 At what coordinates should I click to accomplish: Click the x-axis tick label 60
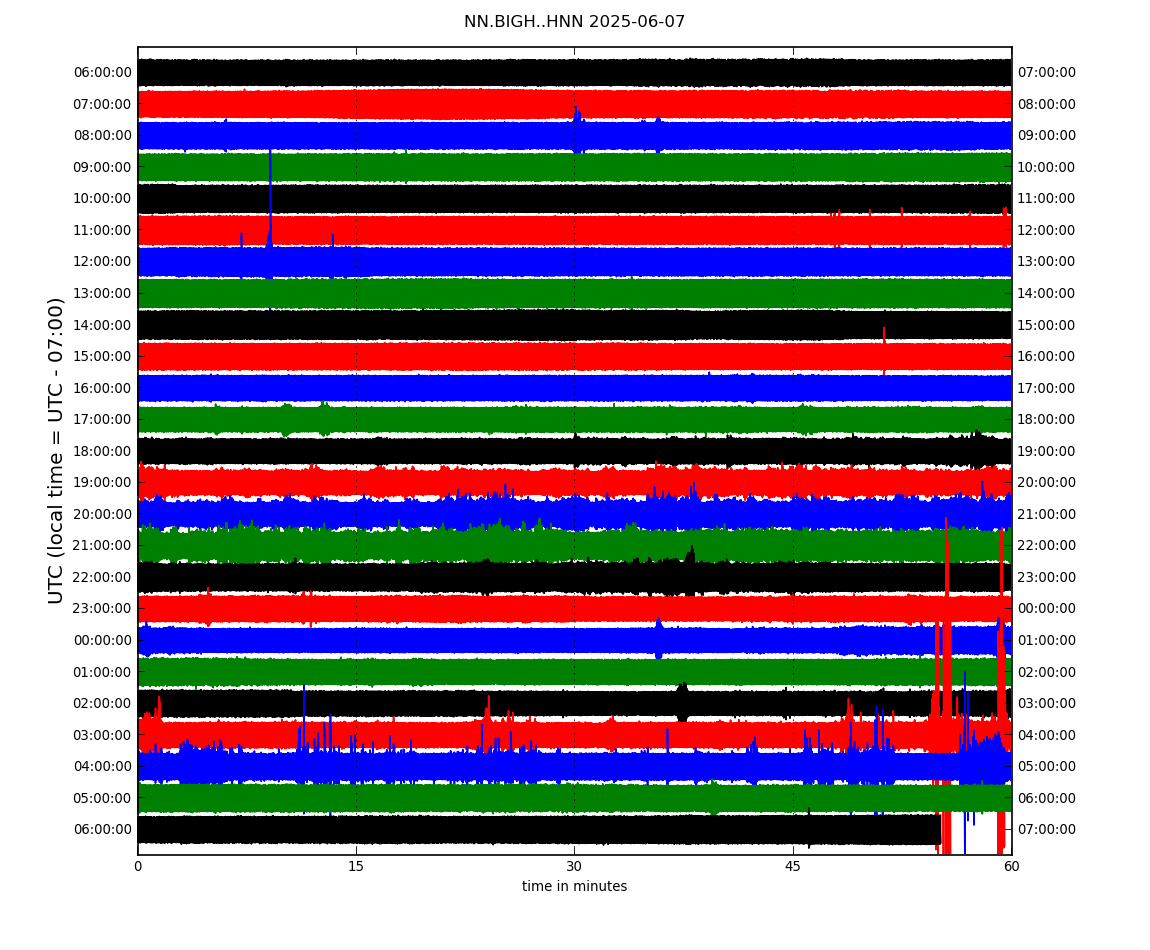pyautogui.click(x=1011, y=866)
